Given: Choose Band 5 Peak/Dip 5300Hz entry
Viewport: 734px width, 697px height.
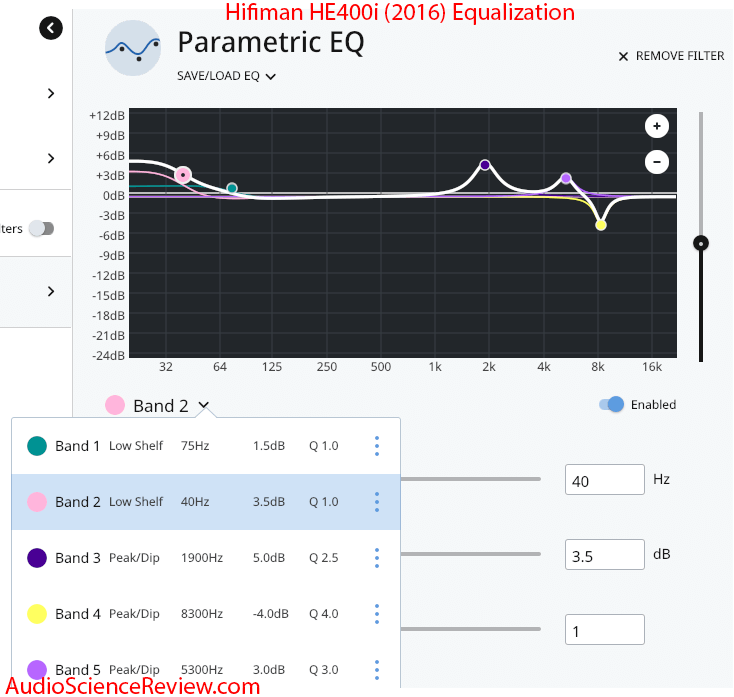Looking at the screenshot, I should (x=206, y=670).
